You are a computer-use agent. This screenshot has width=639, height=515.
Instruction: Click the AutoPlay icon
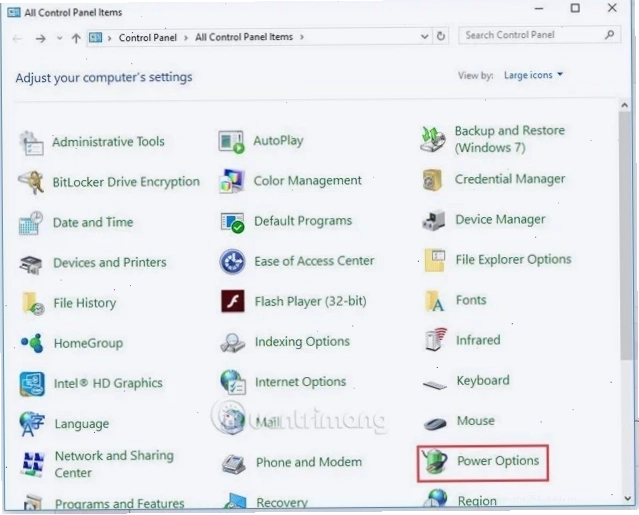click(231, 142)
